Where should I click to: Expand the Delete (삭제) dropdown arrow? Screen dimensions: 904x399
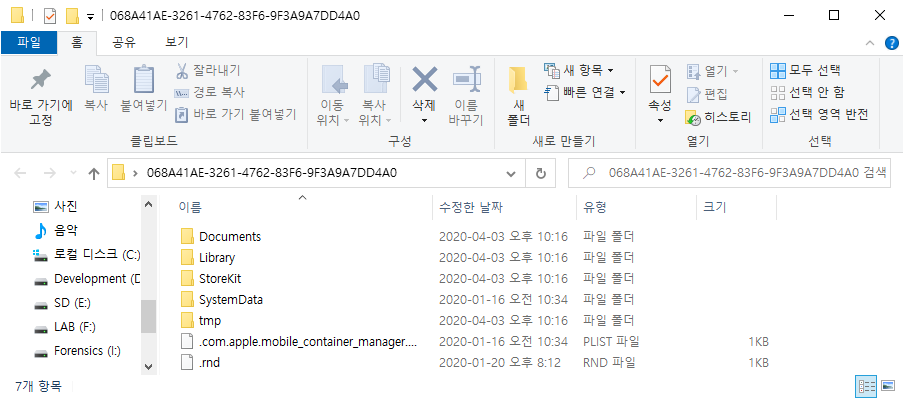pyautogui.click(x=424, y=121)
